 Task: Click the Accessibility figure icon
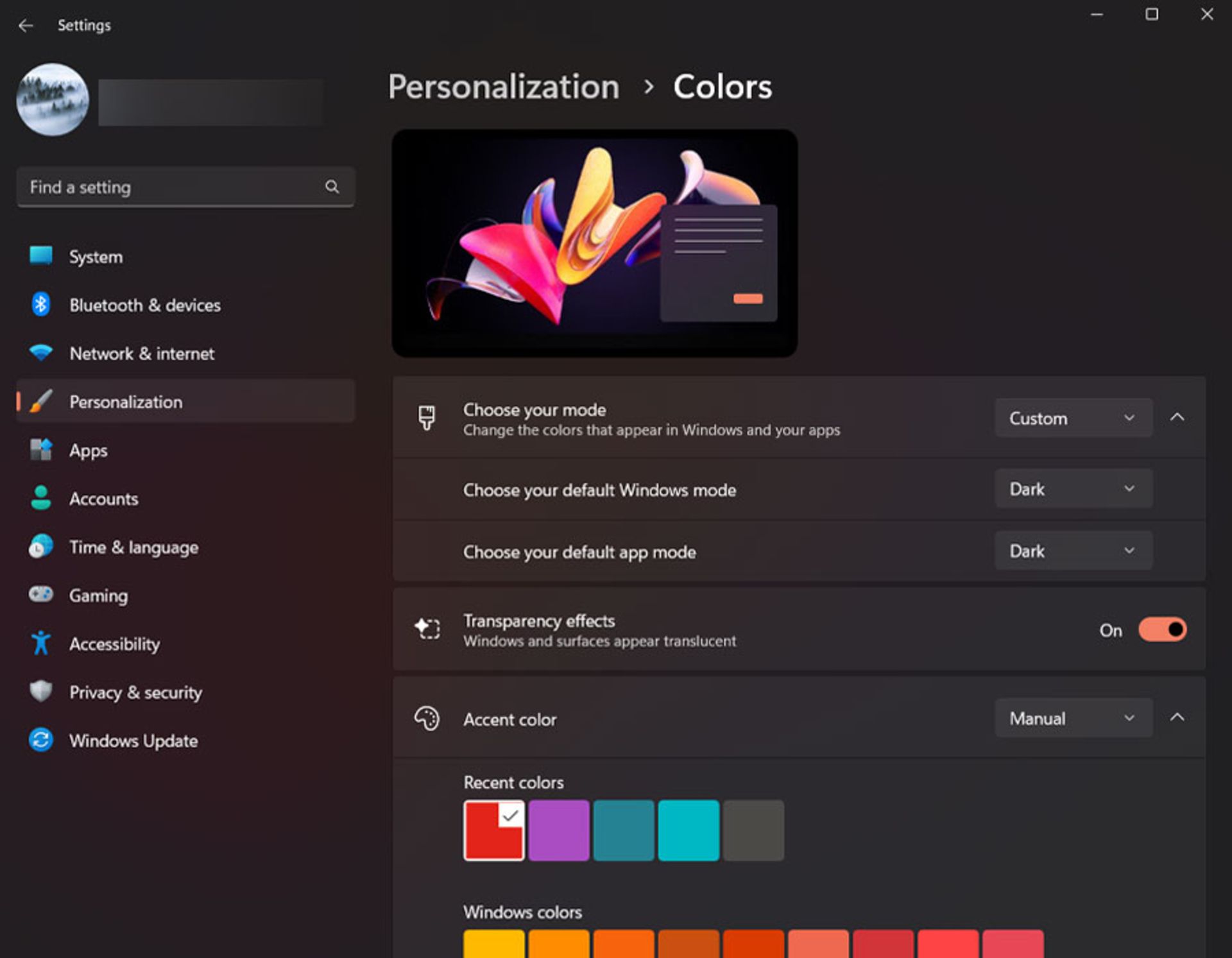point(40,643)
